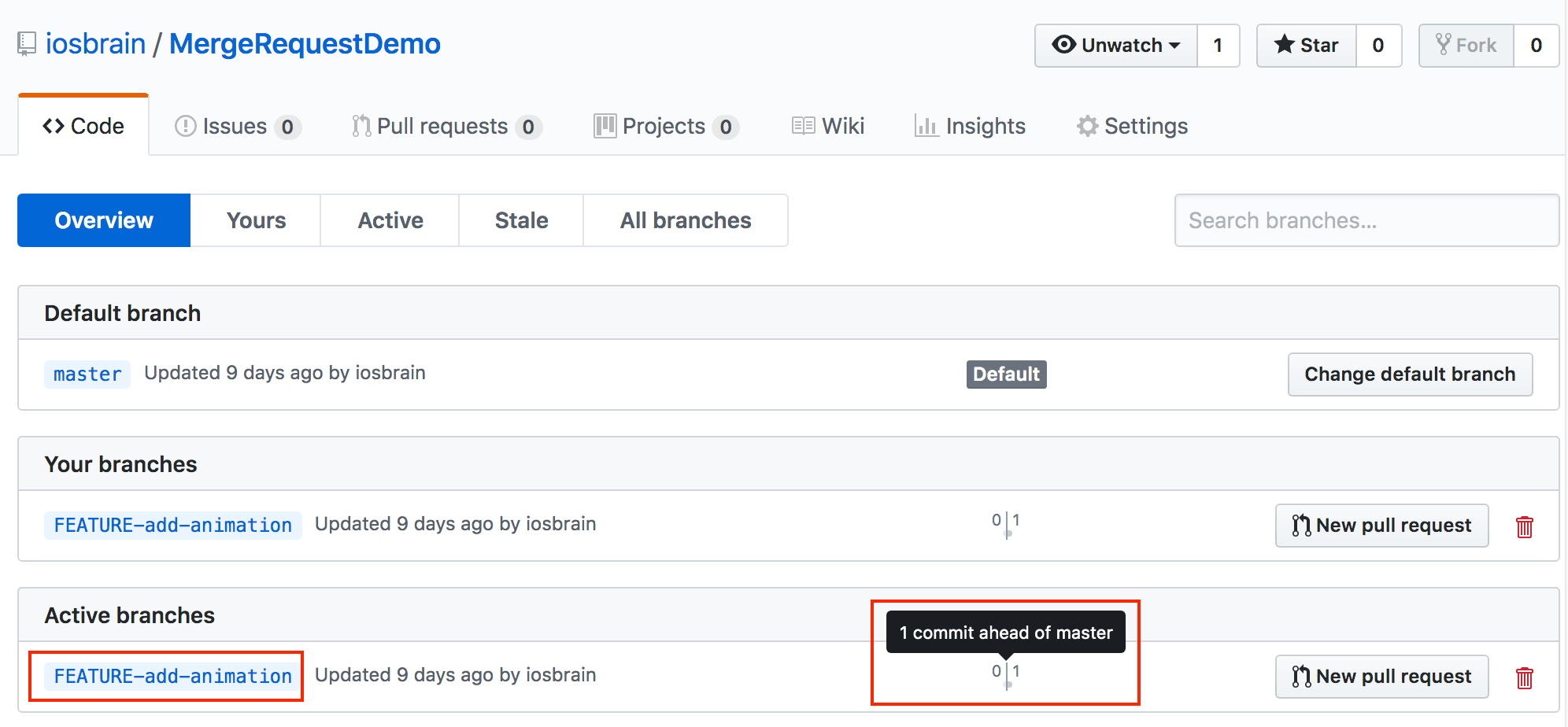Open the iosbrain owner profile link
Screen dimensions: 1568x727
click(x=95, y=44)
